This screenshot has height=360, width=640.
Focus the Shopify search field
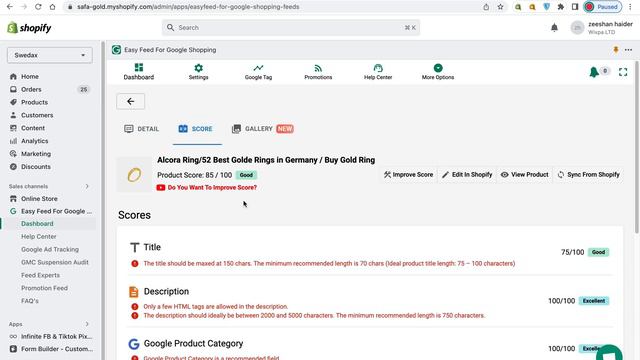click(x=291, y=28)
